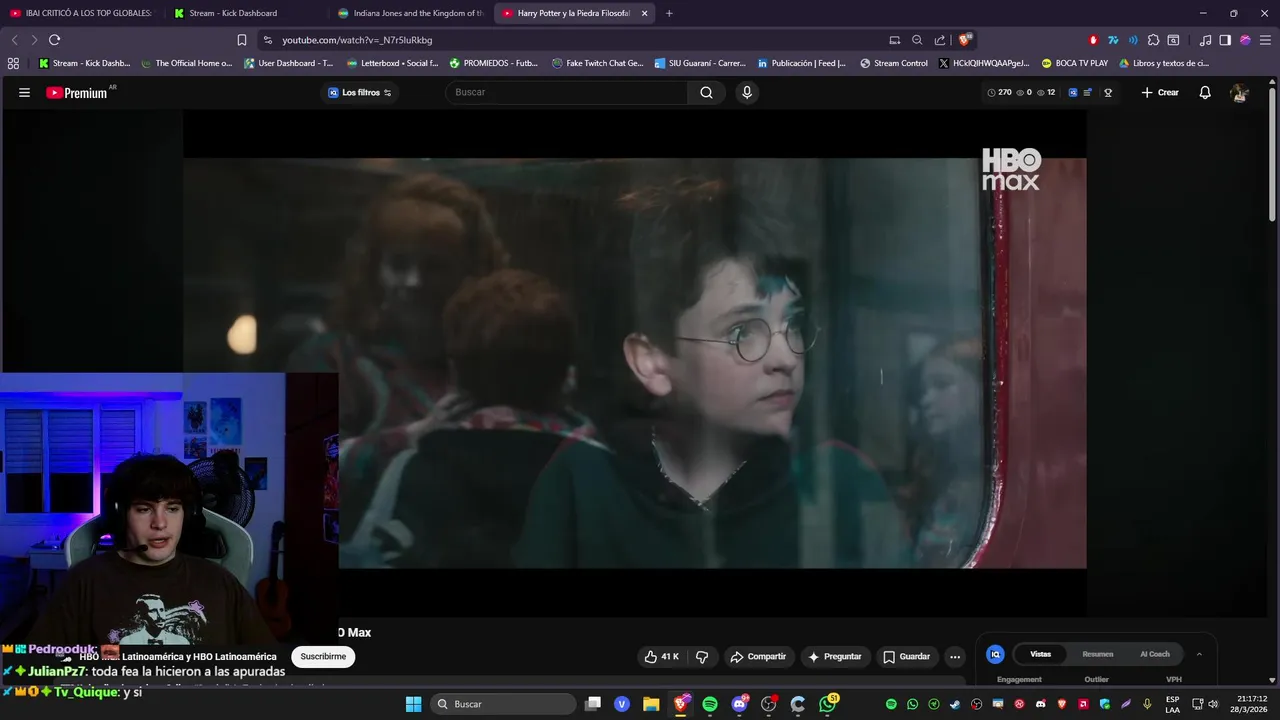The width and height of the screenshot is (1280, 720).
Task: Open the account avatar menu
Action: pyautogui.click(x=1239, y=92)
